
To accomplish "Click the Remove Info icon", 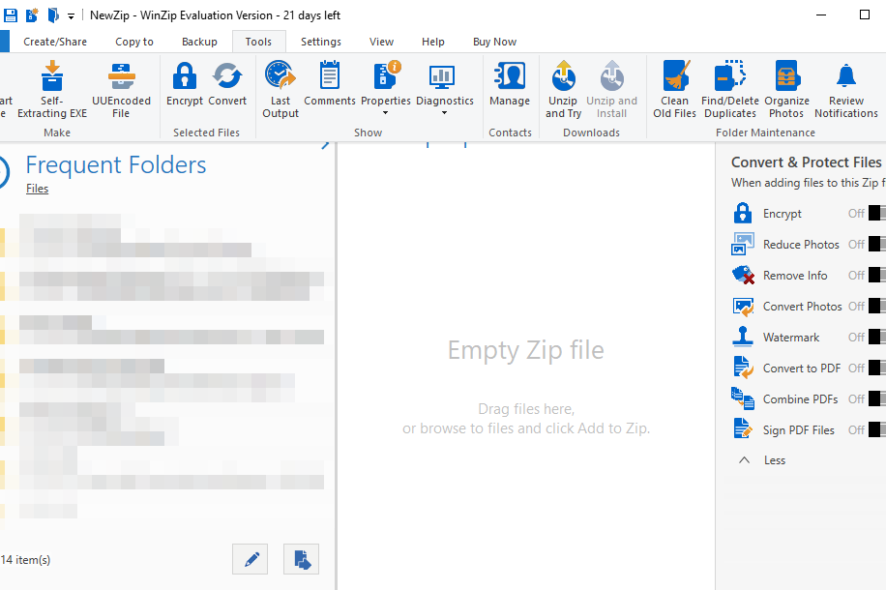I will click(742, 275).
